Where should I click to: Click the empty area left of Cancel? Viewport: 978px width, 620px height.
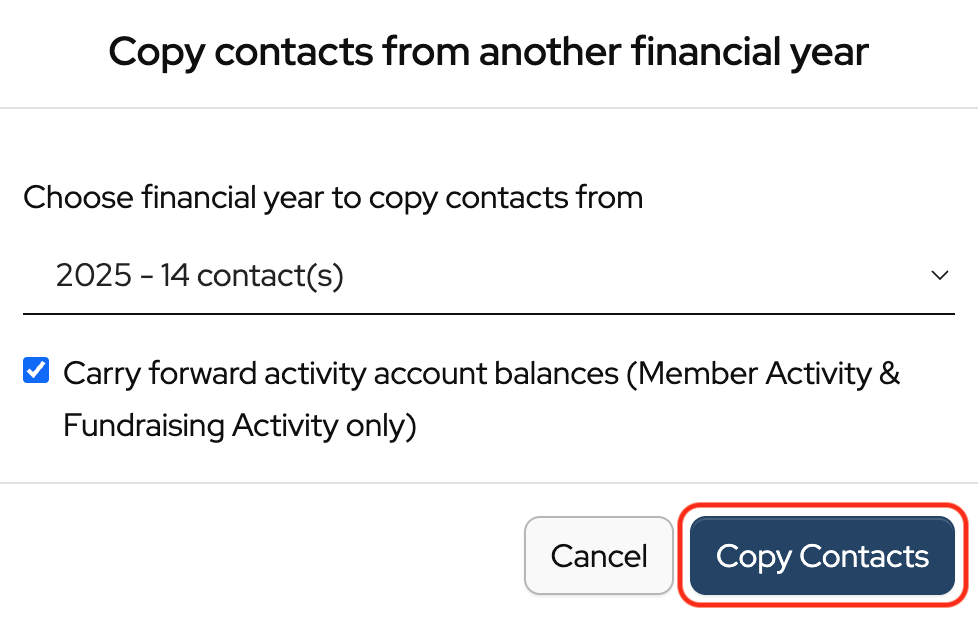(x=270, y=556)
